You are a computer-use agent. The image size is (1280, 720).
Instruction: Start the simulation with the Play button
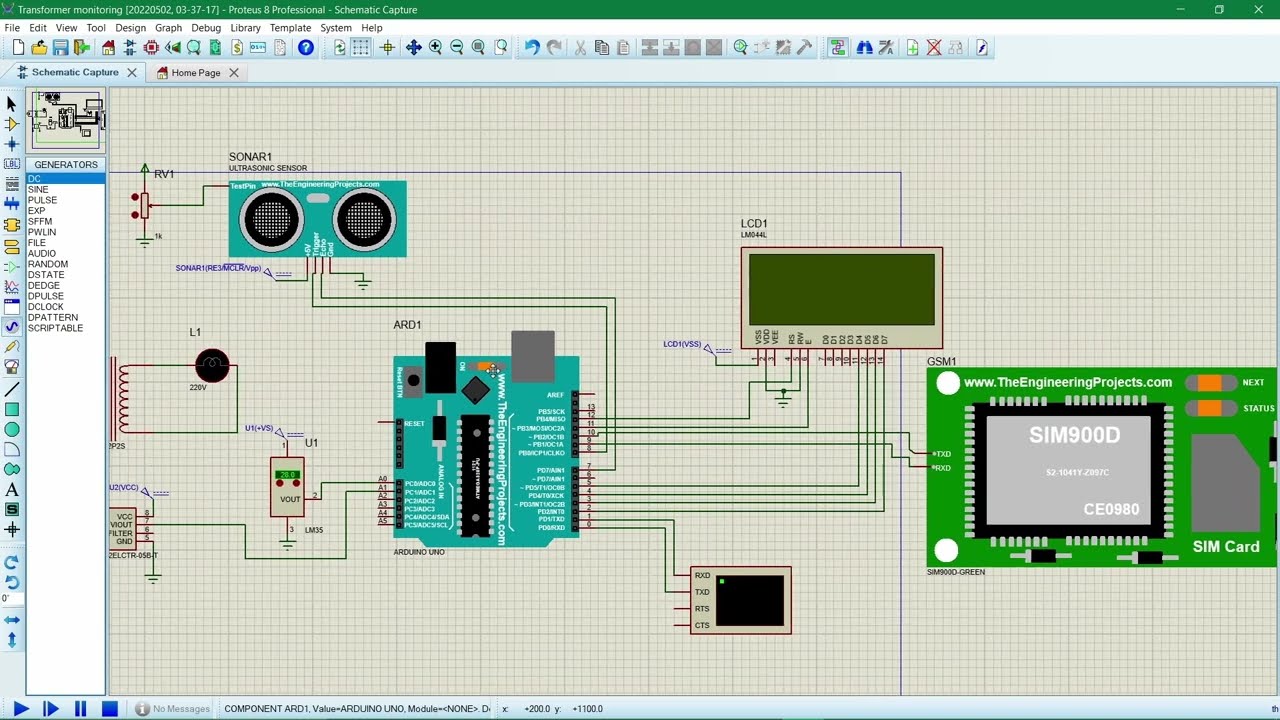[21, 709]
